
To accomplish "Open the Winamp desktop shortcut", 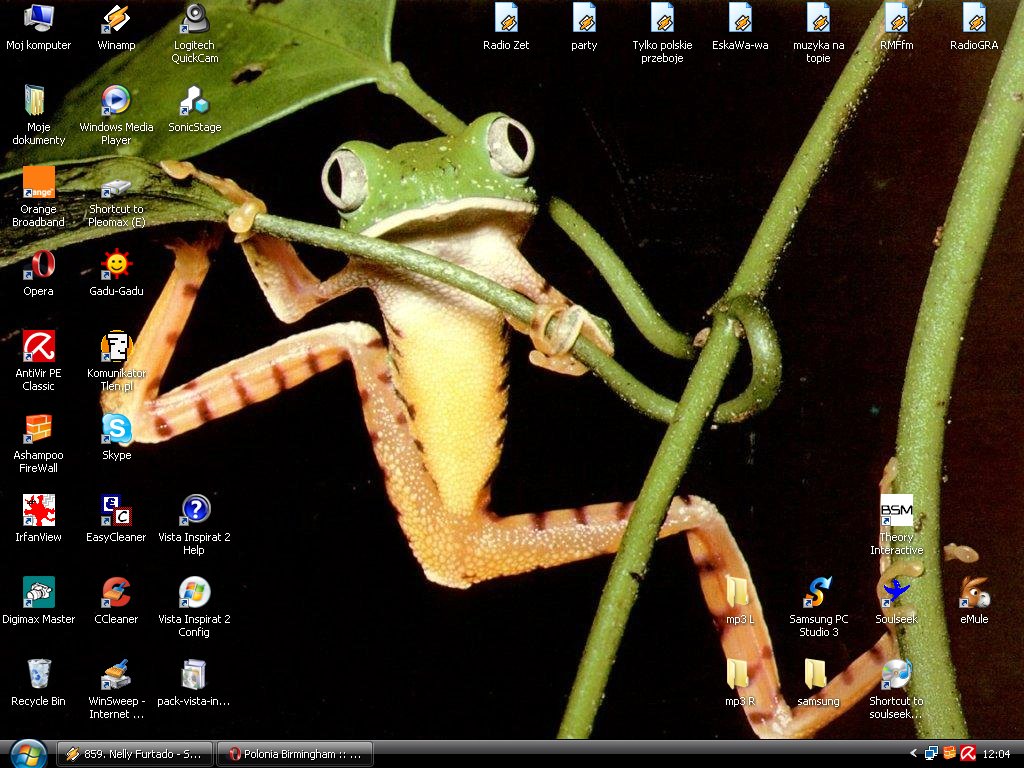I will (x=116, y=20).
